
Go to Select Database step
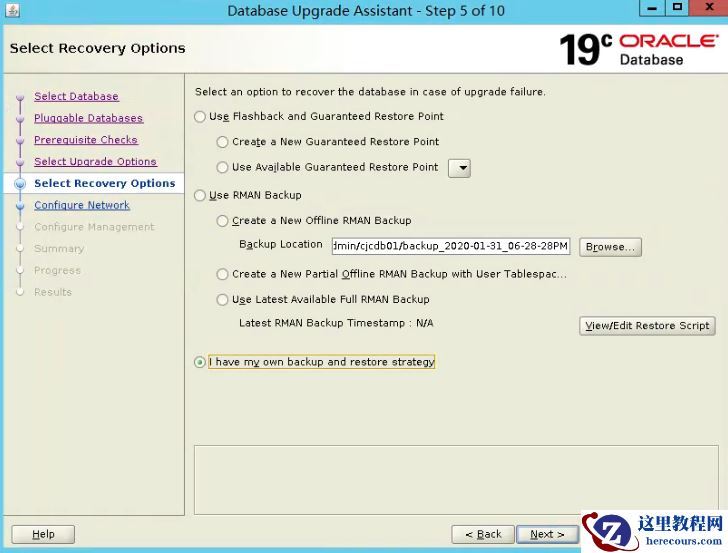coord(76,97)
